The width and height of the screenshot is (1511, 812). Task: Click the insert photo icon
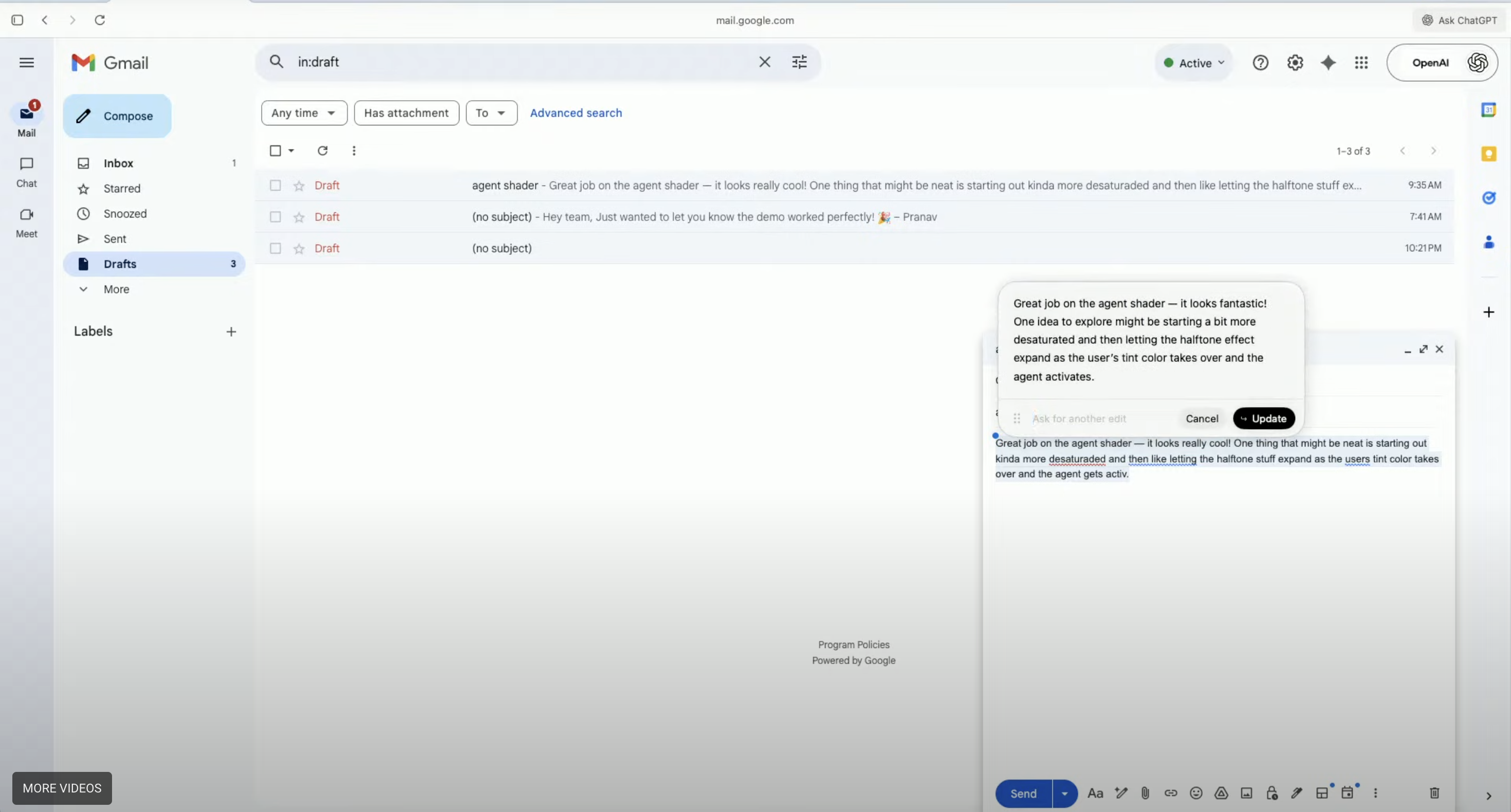[x=1246, y=793]
